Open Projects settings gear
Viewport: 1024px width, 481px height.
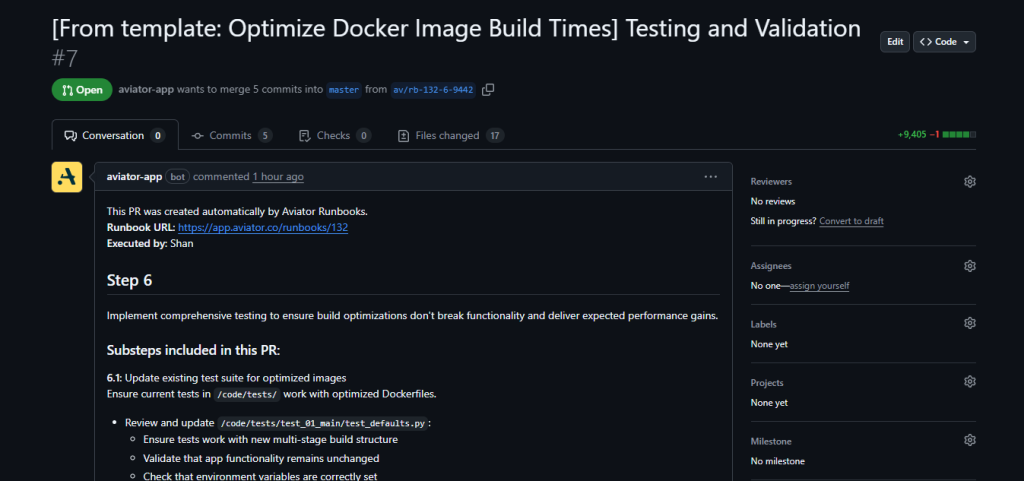969,382
